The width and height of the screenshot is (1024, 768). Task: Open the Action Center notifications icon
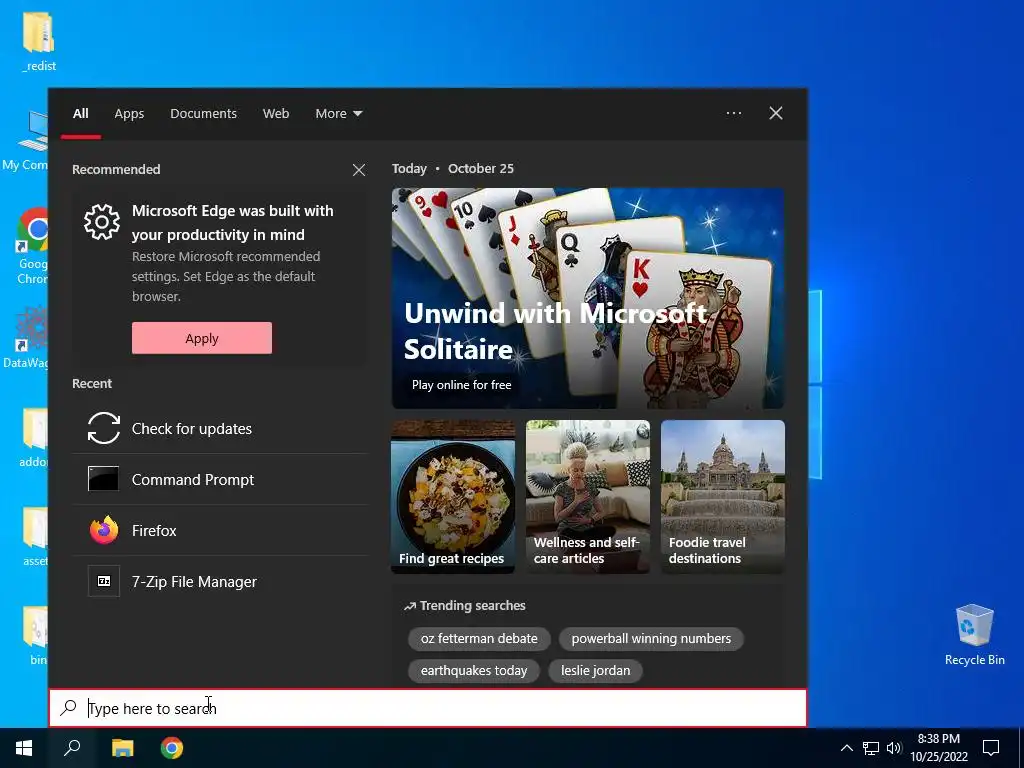click(x=991, y=748)
